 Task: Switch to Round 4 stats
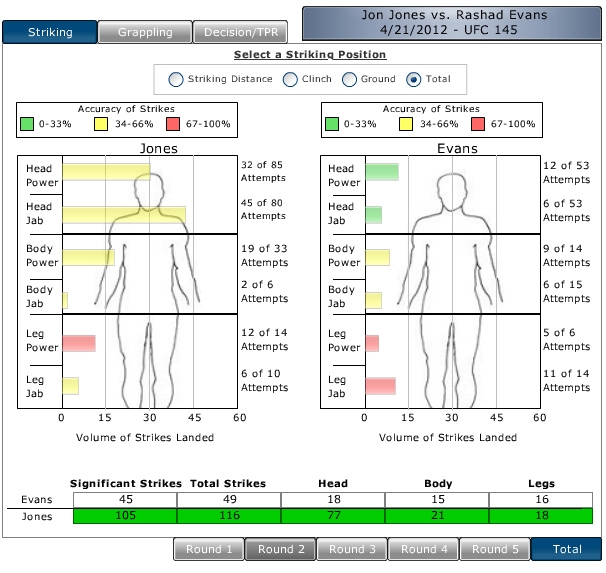[x=423, y=549]
